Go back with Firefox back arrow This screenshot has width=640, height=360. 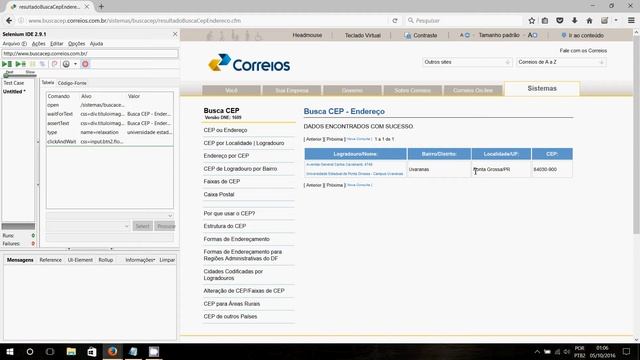pyautogui.click(x=9, y=20)
